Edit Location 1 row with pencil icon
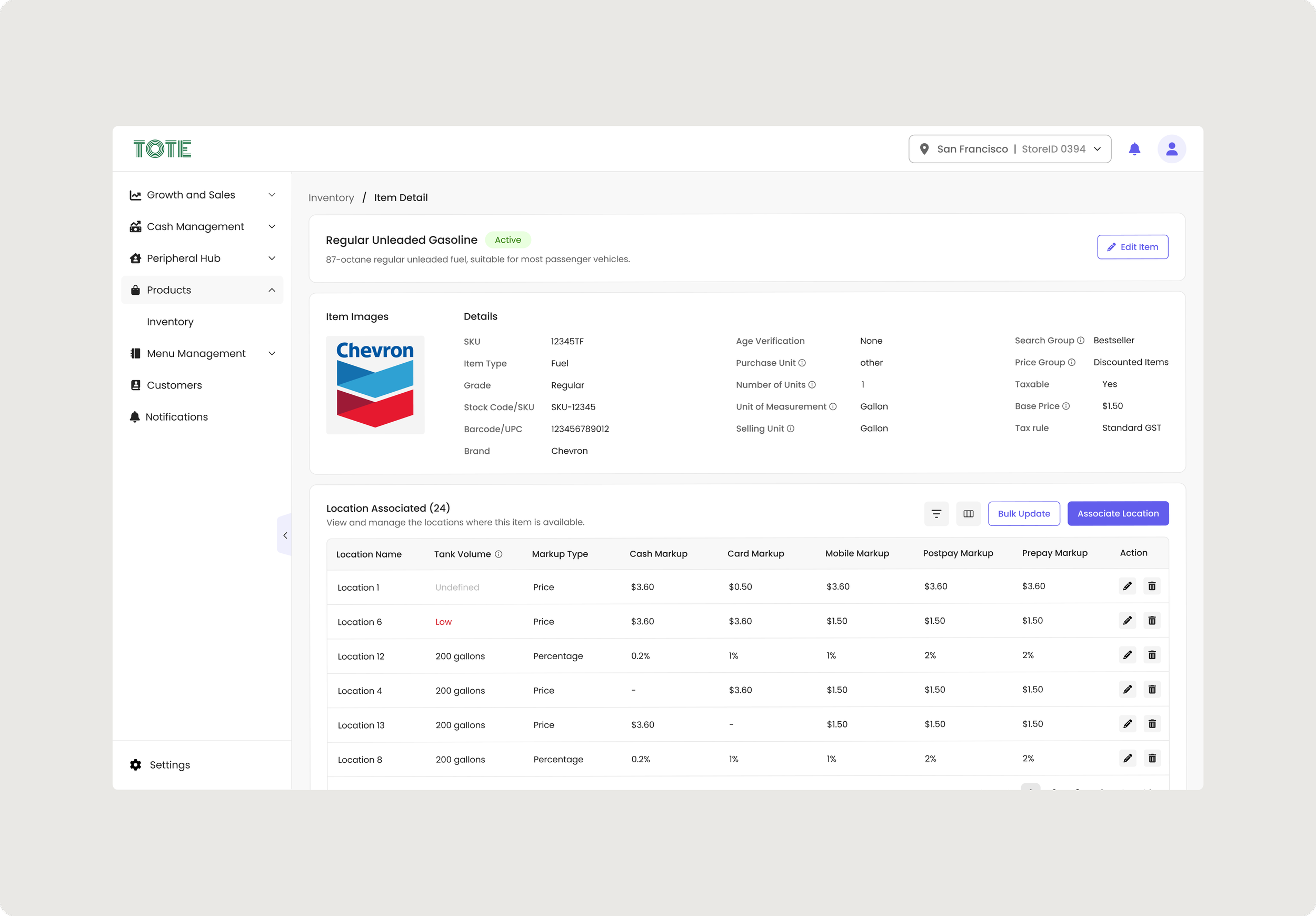Viewport: 1316px width, 916px height. click(1127, 586)
